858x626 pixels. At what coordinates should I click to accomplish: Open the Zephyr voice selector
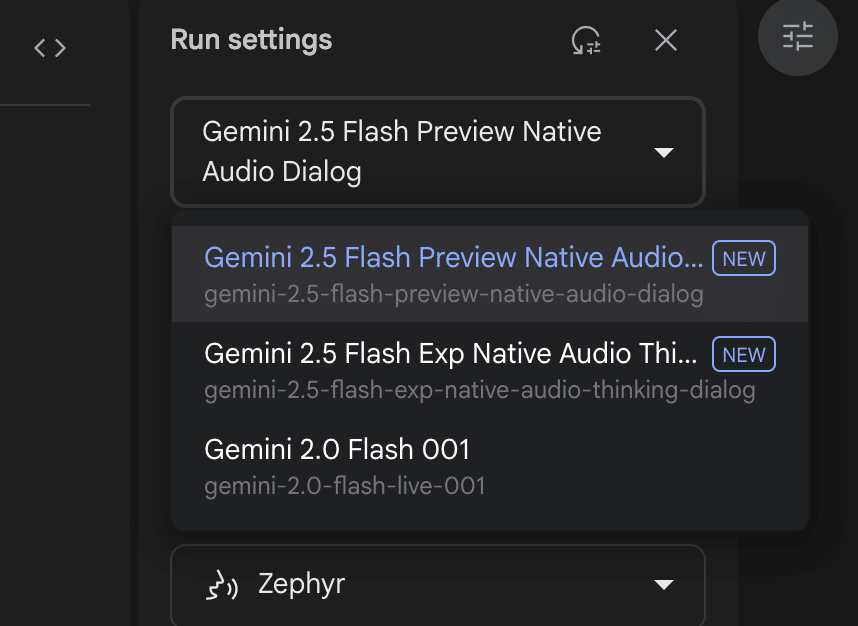click(x=438, y=584)
